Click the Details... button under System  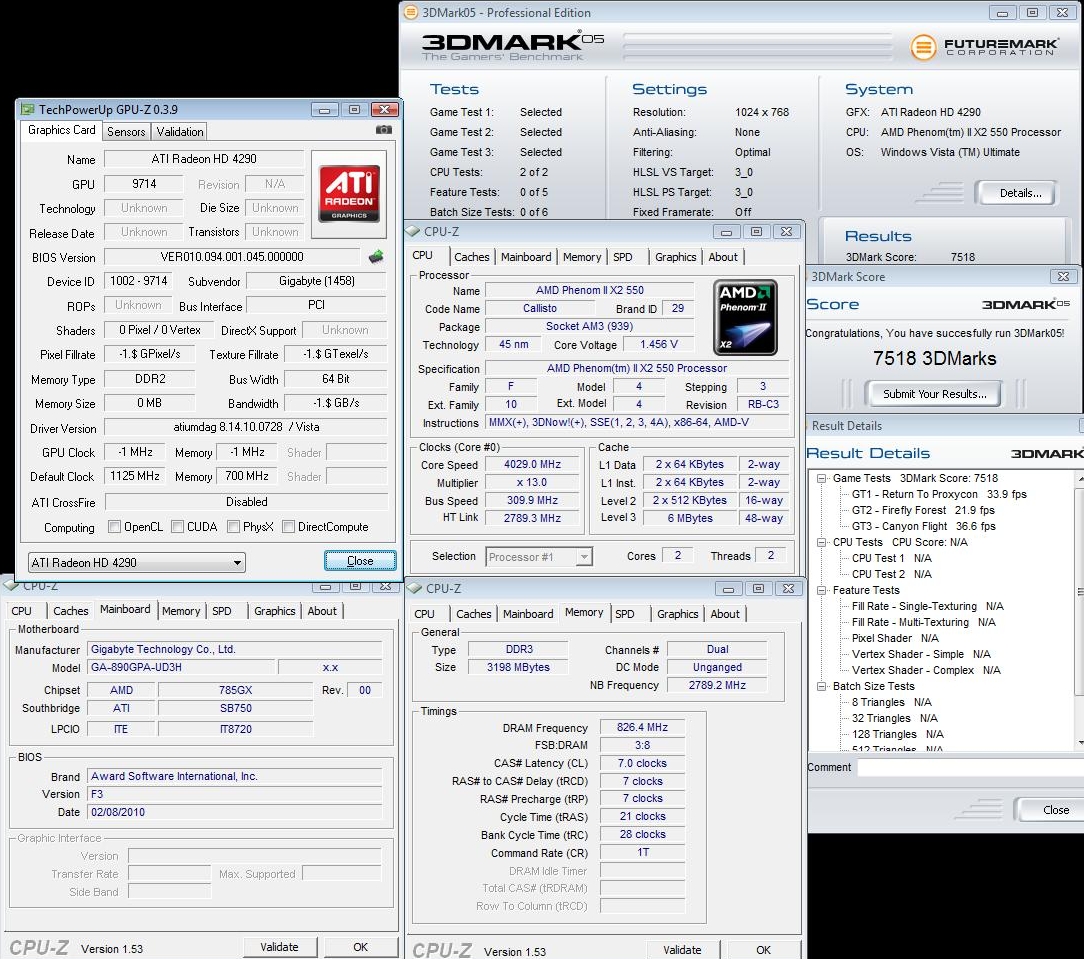(x=1019, y=193)
